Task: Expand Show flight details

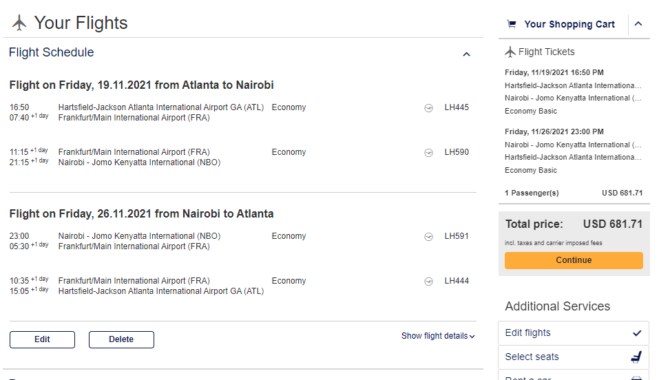Action: (438, 336)
